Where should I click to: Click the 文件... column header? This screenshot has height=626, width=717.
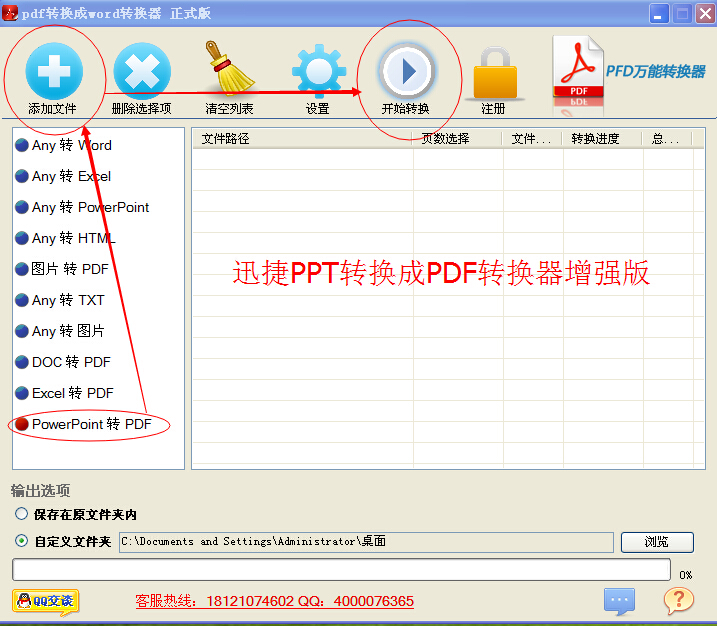tap(532, 139)
